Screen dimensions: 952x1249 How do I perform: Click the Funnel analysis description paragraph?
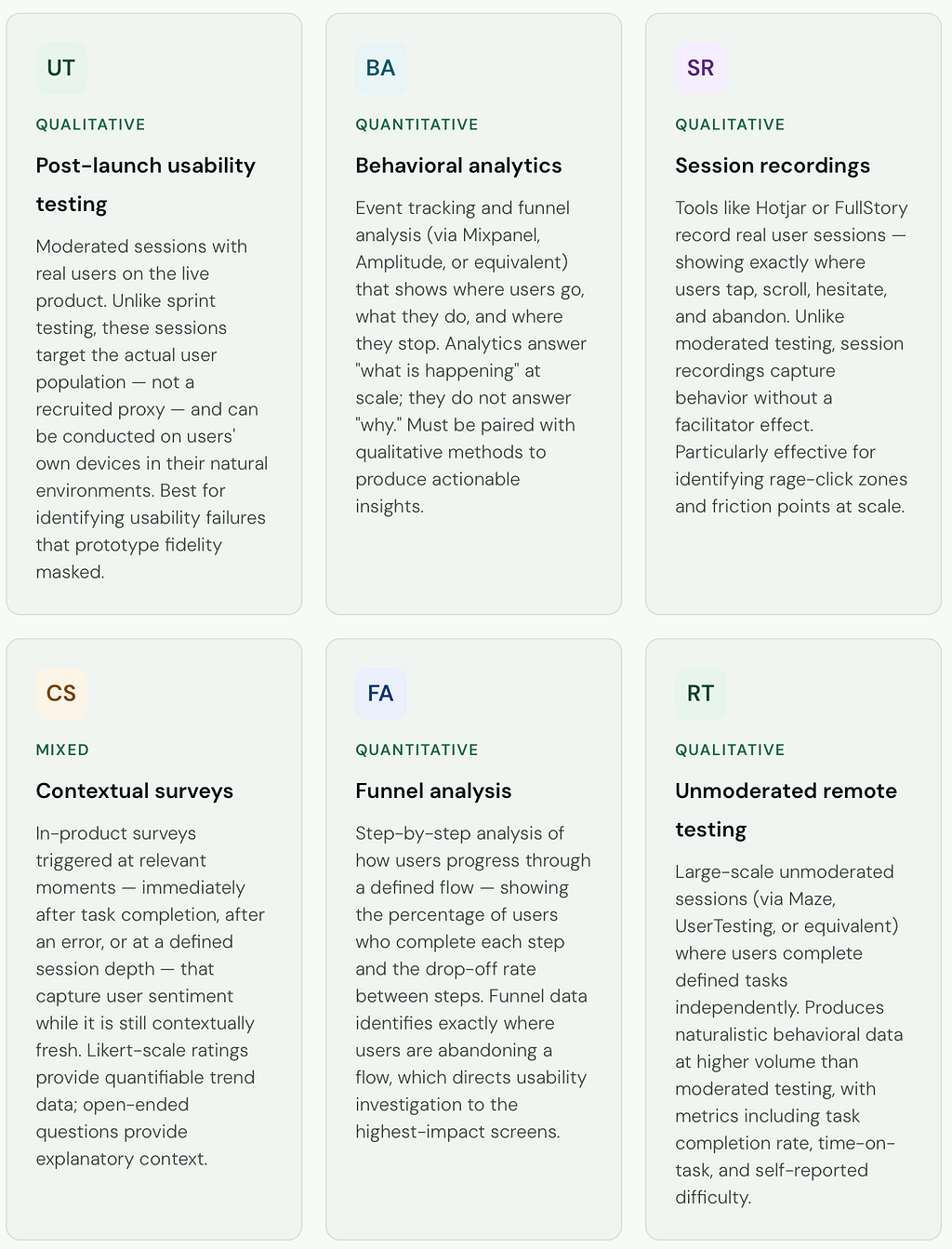[473, 982]
